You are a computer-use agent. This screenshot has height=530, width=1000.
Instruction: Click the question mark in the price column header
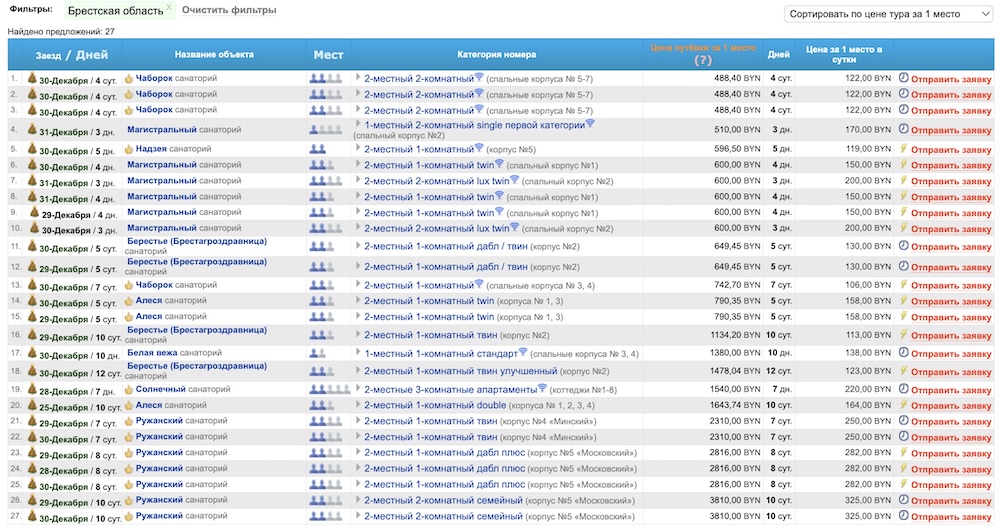tap(702, 60)
